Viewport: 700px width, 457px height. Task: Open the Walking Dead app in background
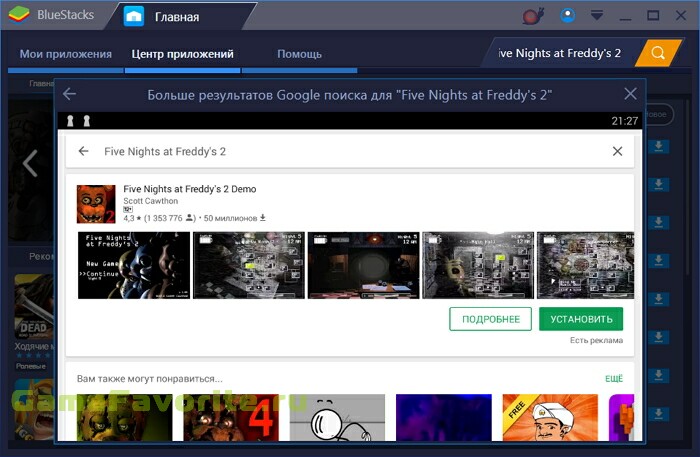point(34,308)
